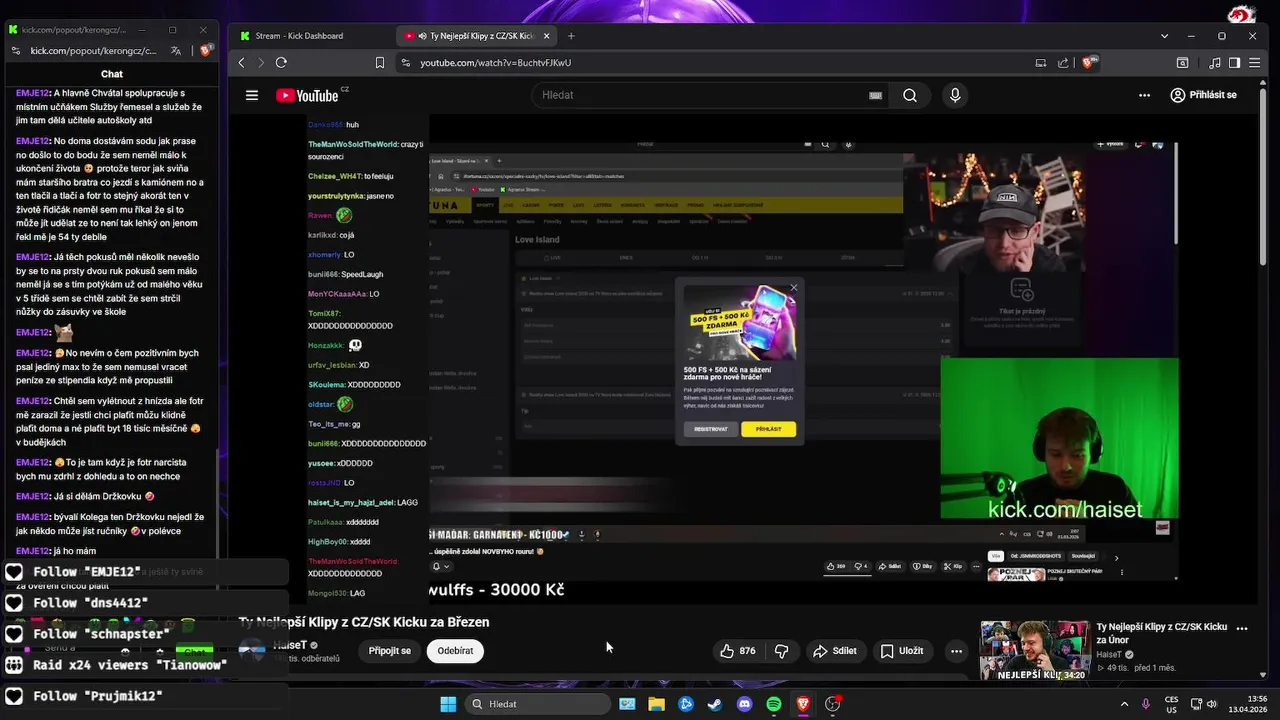Select the Ty Nejlepší Klipy YouTube tab
This screenshot has height=720, width=1280.
click(477, 36)
